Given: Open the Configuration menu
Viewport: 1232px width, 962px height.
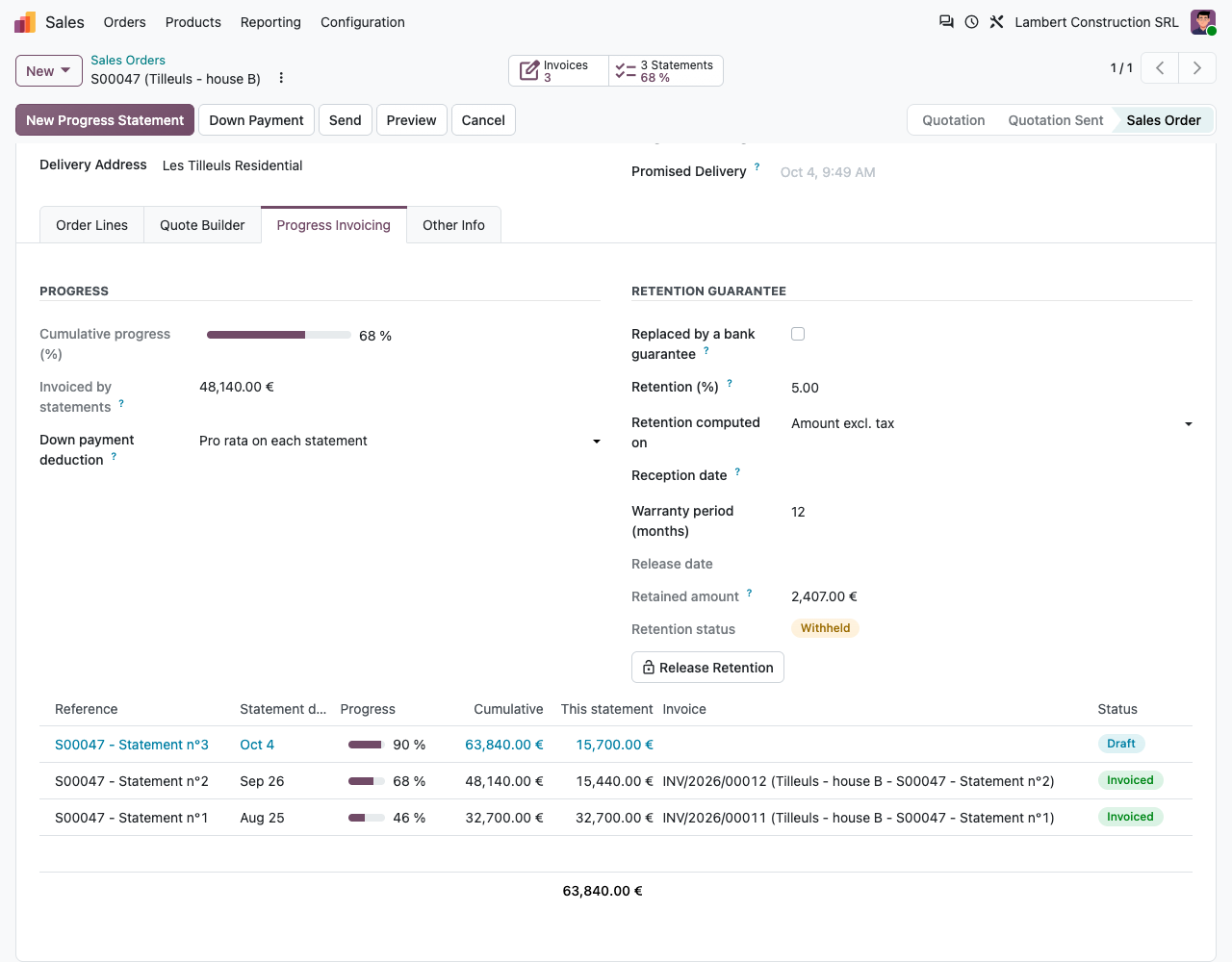Looking at the screenshot, I should point(363,22).
